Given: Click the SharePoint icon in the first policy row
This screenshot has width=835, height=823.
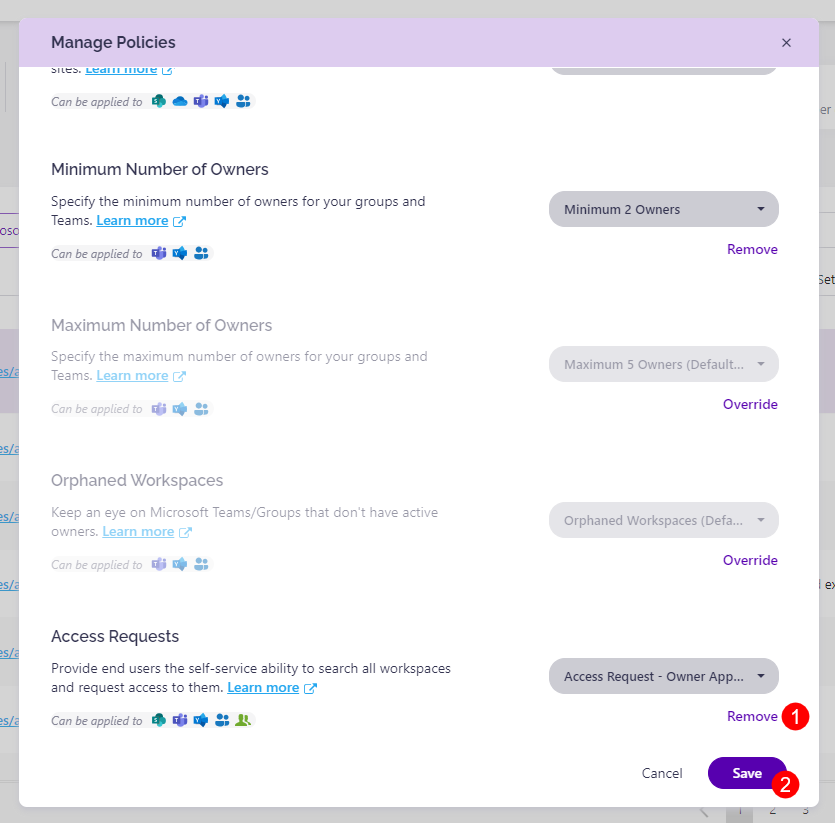Looking at the screenshot, I should point(158,101).
